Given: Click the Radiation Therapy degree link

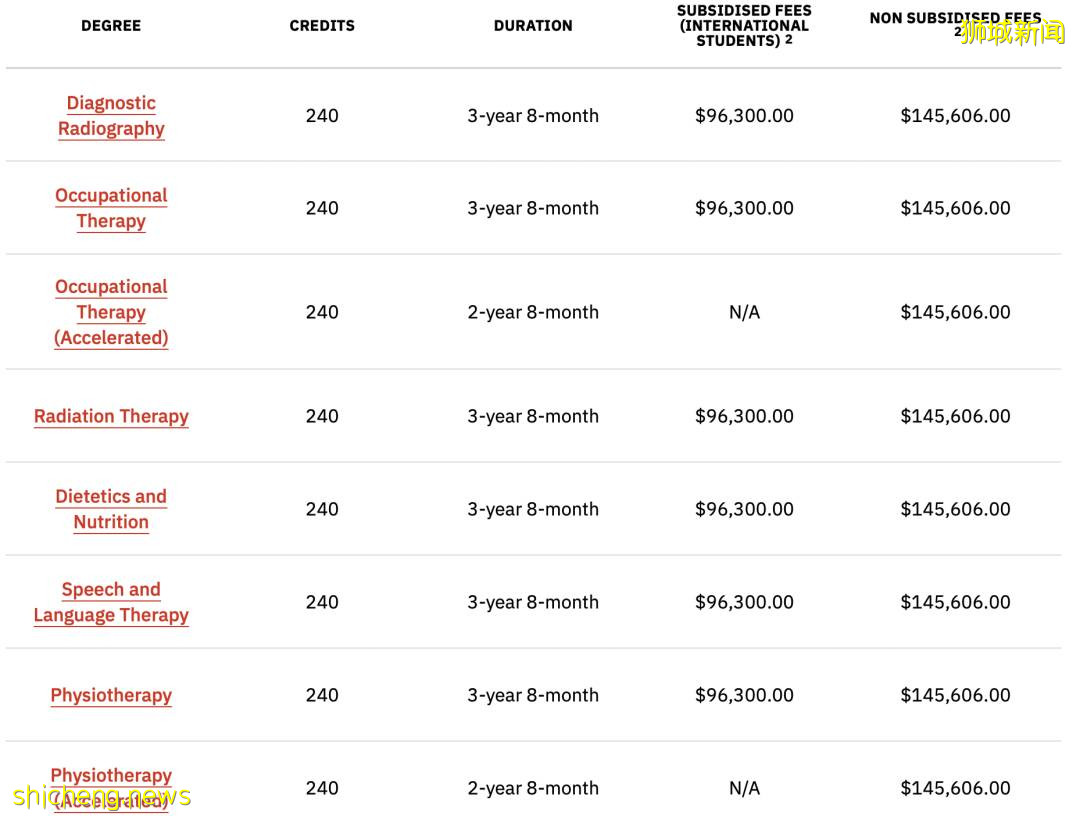Looking at the screenshot, I should (x=111, y=417).
